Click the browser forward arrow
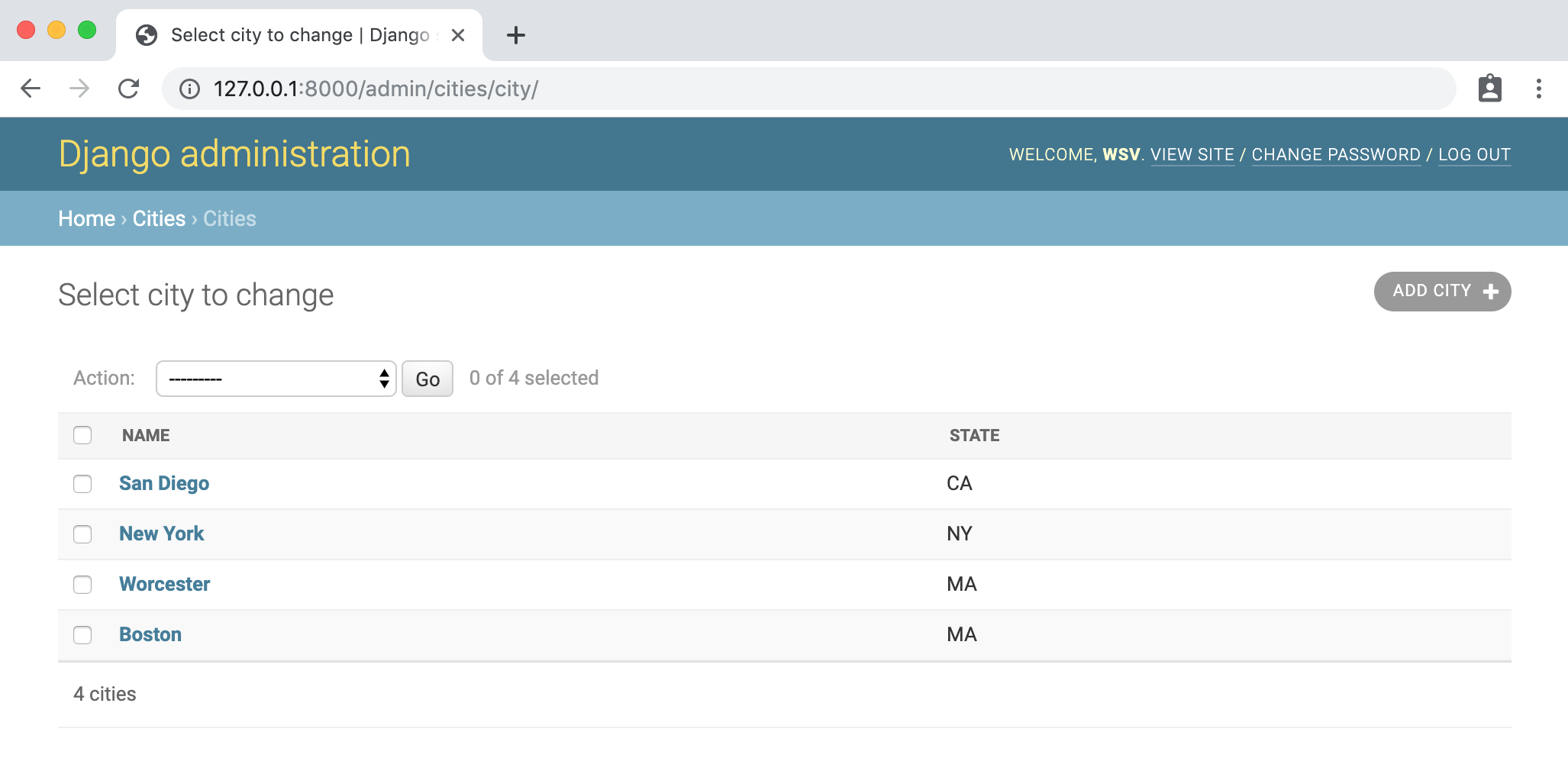 click(79, 89)
